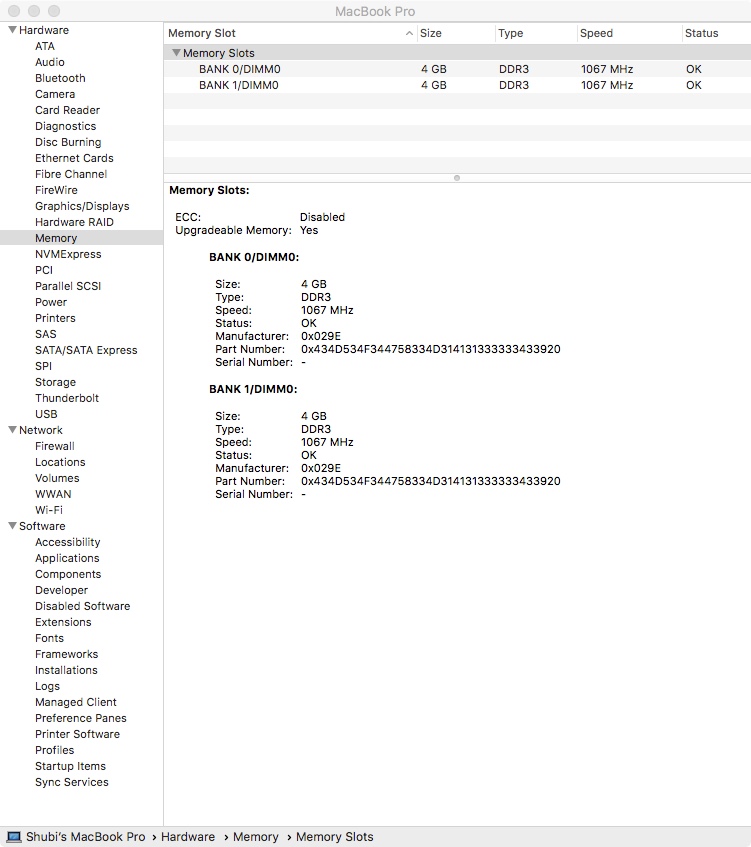Select Hardware RAID entry
This screenshot has height=847, width=751.
[74, 222]
